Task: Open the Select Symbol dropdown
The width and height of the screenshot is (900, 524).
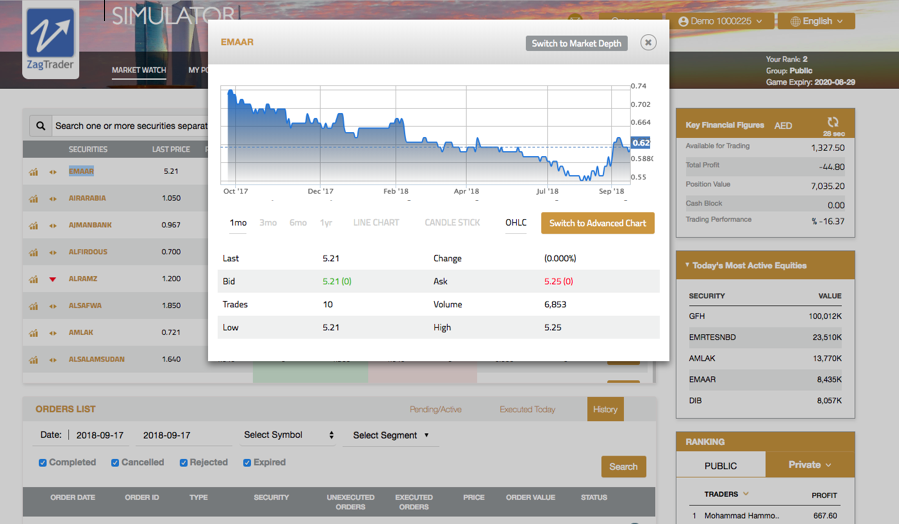Action: tap(289, 435)
